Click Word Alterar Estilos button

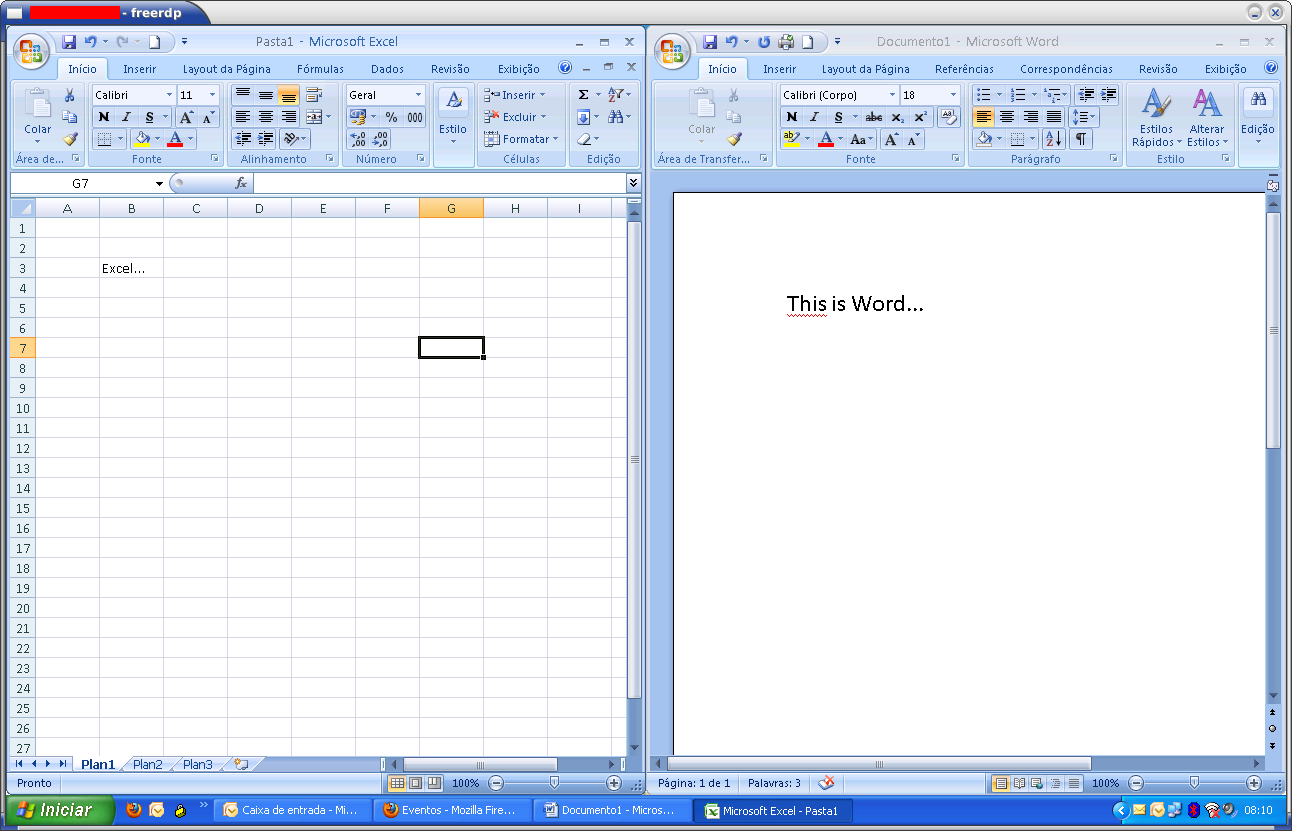point(1207,118)
